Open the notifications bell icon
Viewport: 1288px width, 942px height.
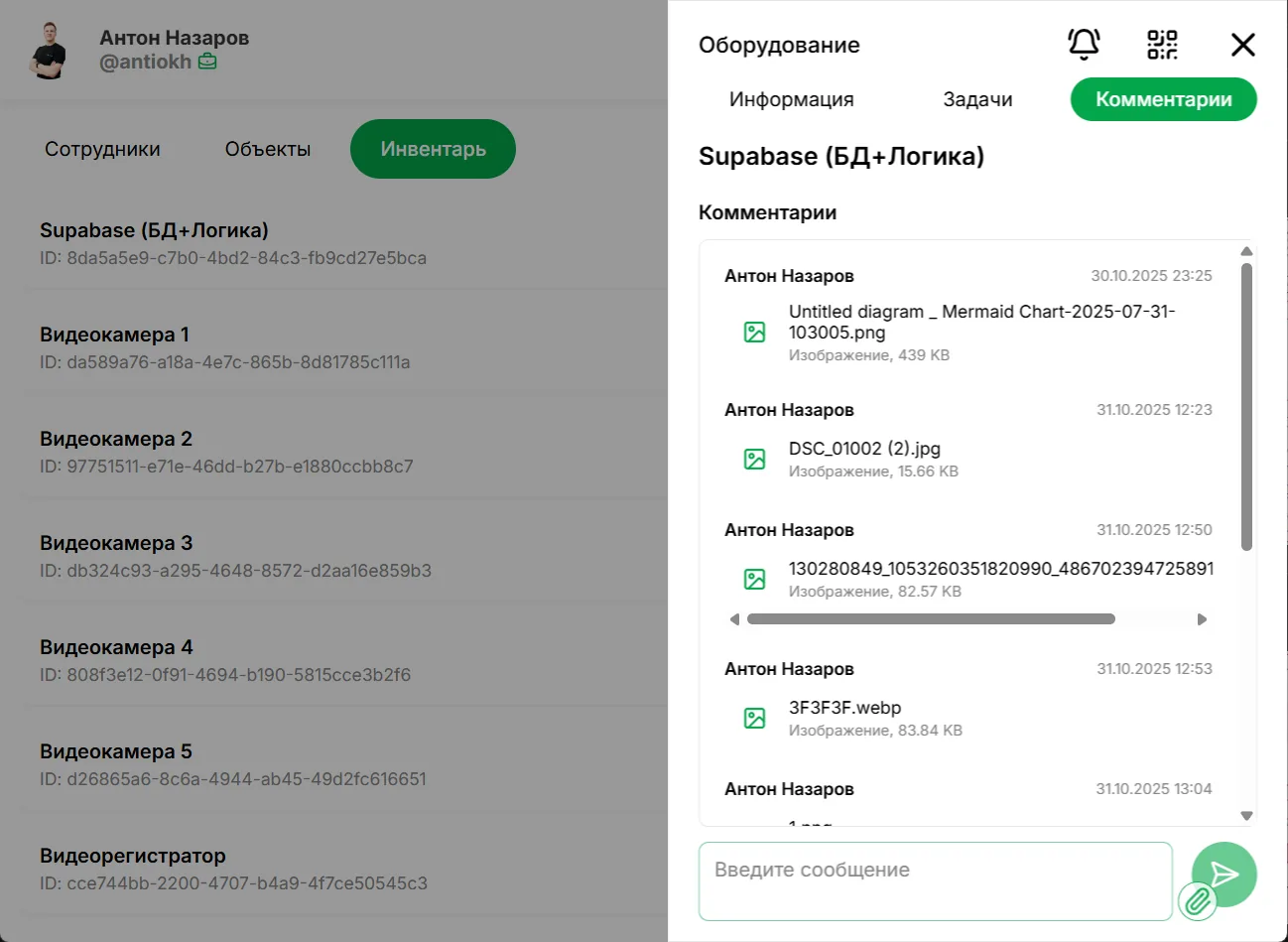[1084, 45]
